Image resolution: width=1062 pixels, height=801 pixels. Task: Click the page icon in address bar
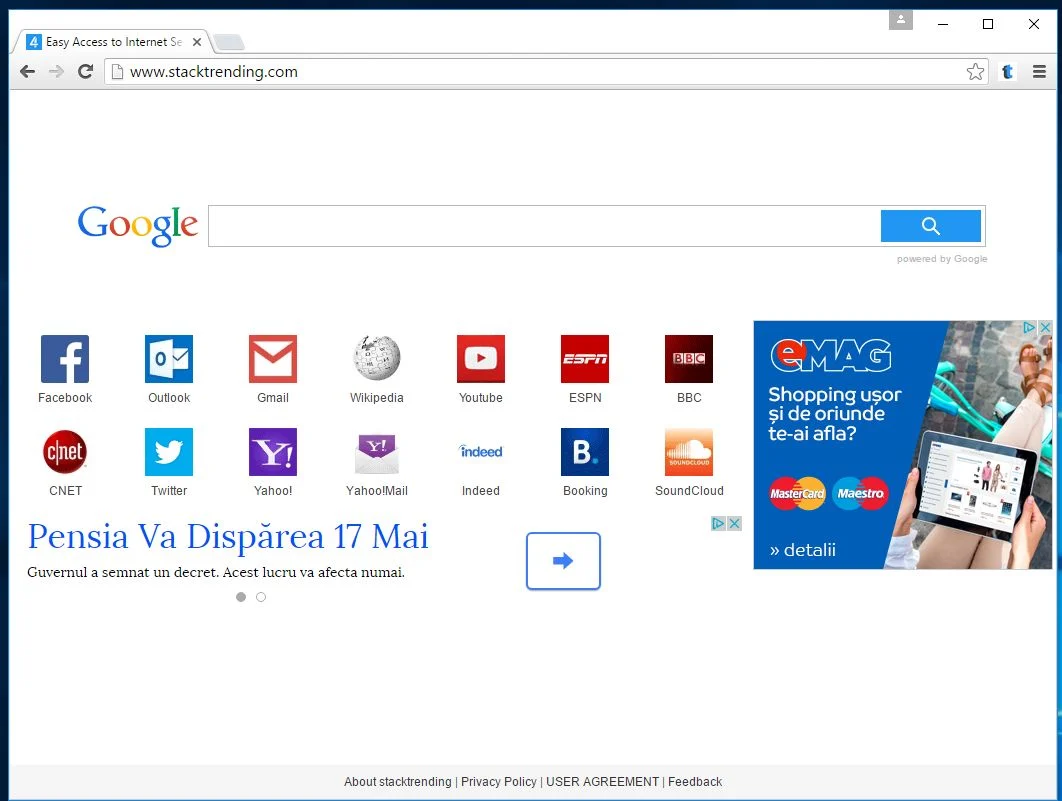coord(117,72)
